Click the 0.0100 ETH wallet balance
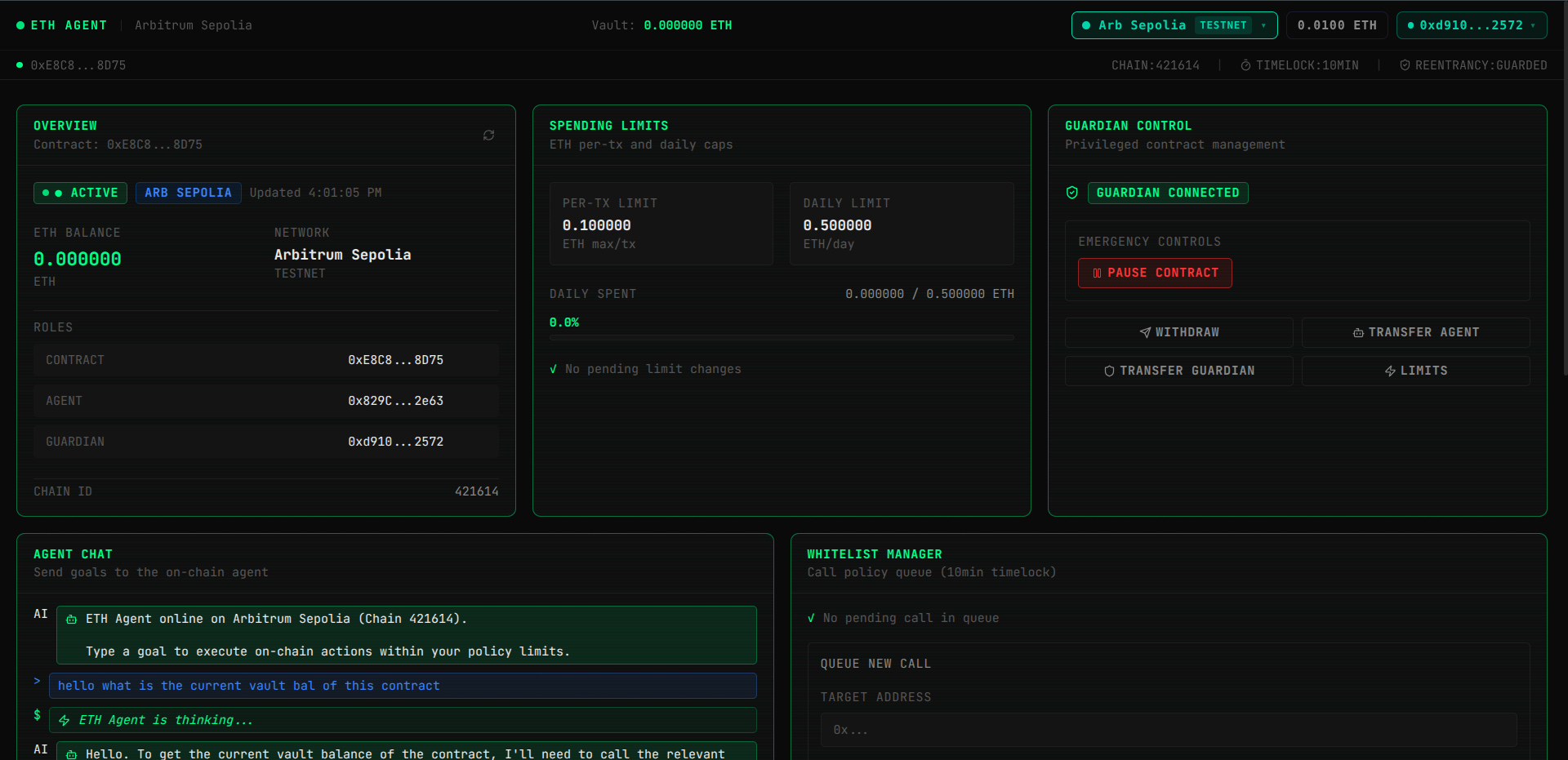The width and height of the screenshot is (1568, 760). pos(1337,25)
